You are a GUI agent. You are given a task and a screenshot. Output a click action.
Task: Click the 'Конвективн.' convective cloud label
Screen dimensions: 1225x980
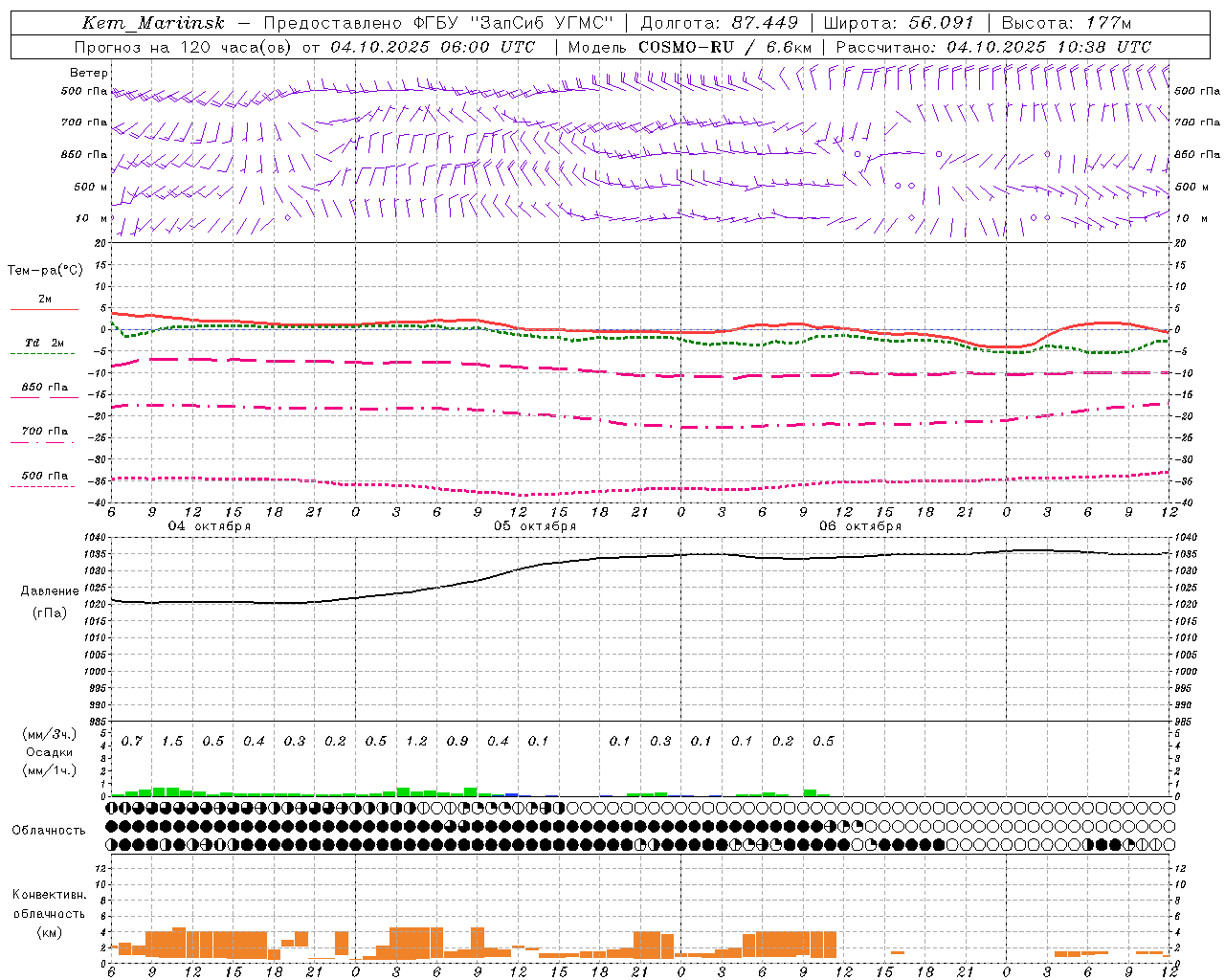49,895
